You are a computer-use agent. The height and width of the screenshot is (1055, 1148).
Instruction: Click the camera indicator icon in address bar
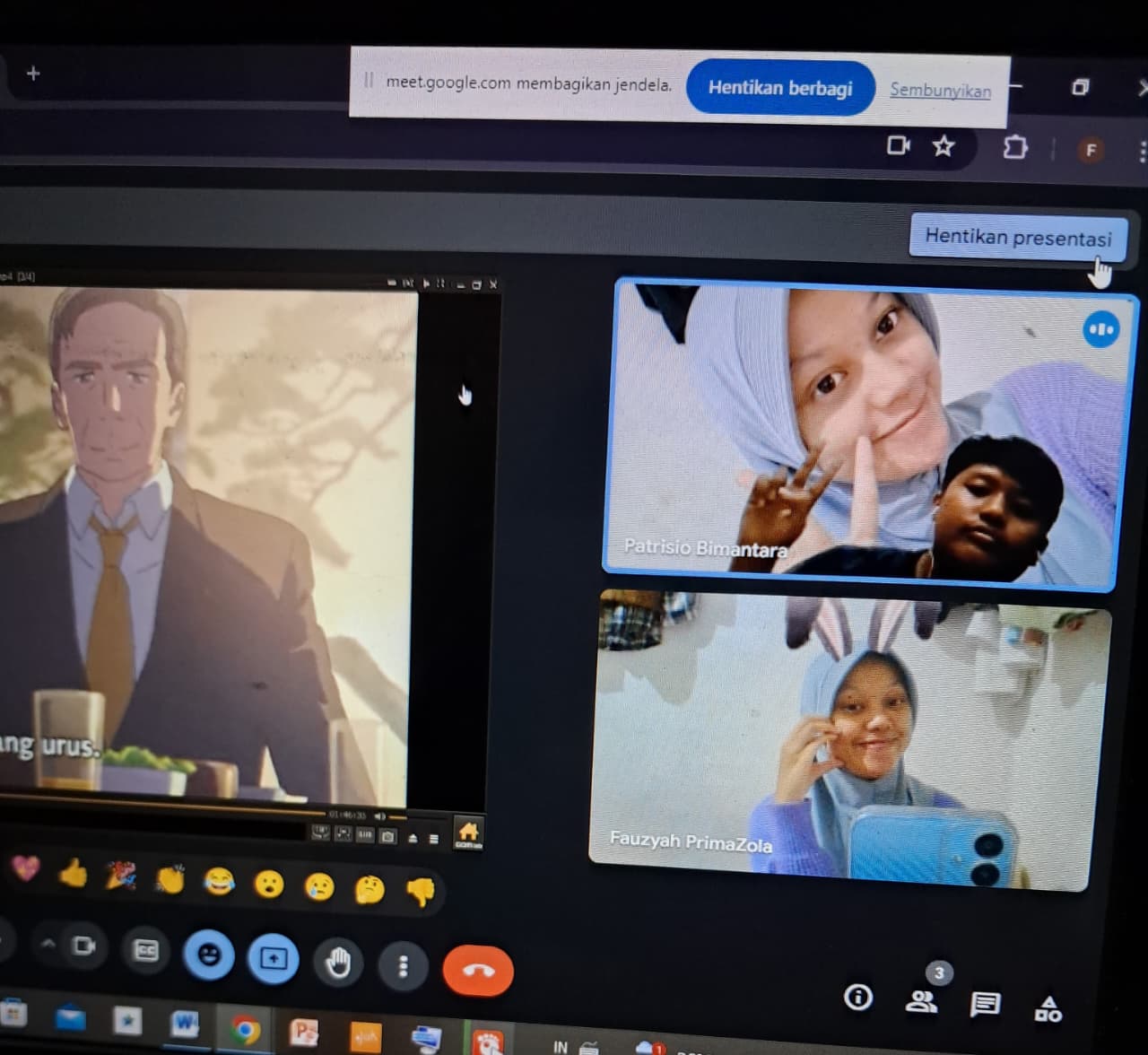898,145
